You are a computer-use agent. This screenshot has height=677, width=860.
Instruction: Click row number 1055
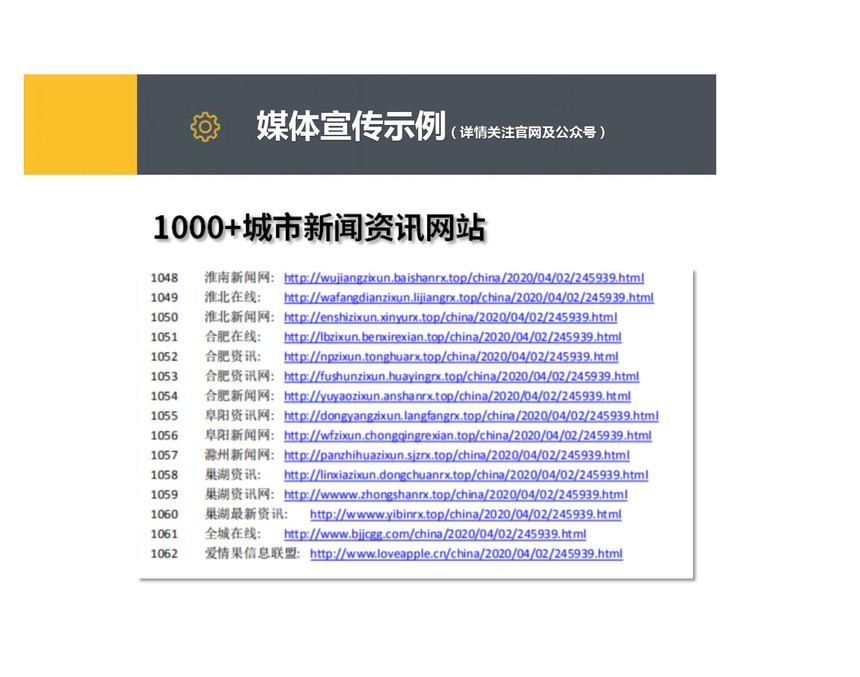tap(165, 416)
